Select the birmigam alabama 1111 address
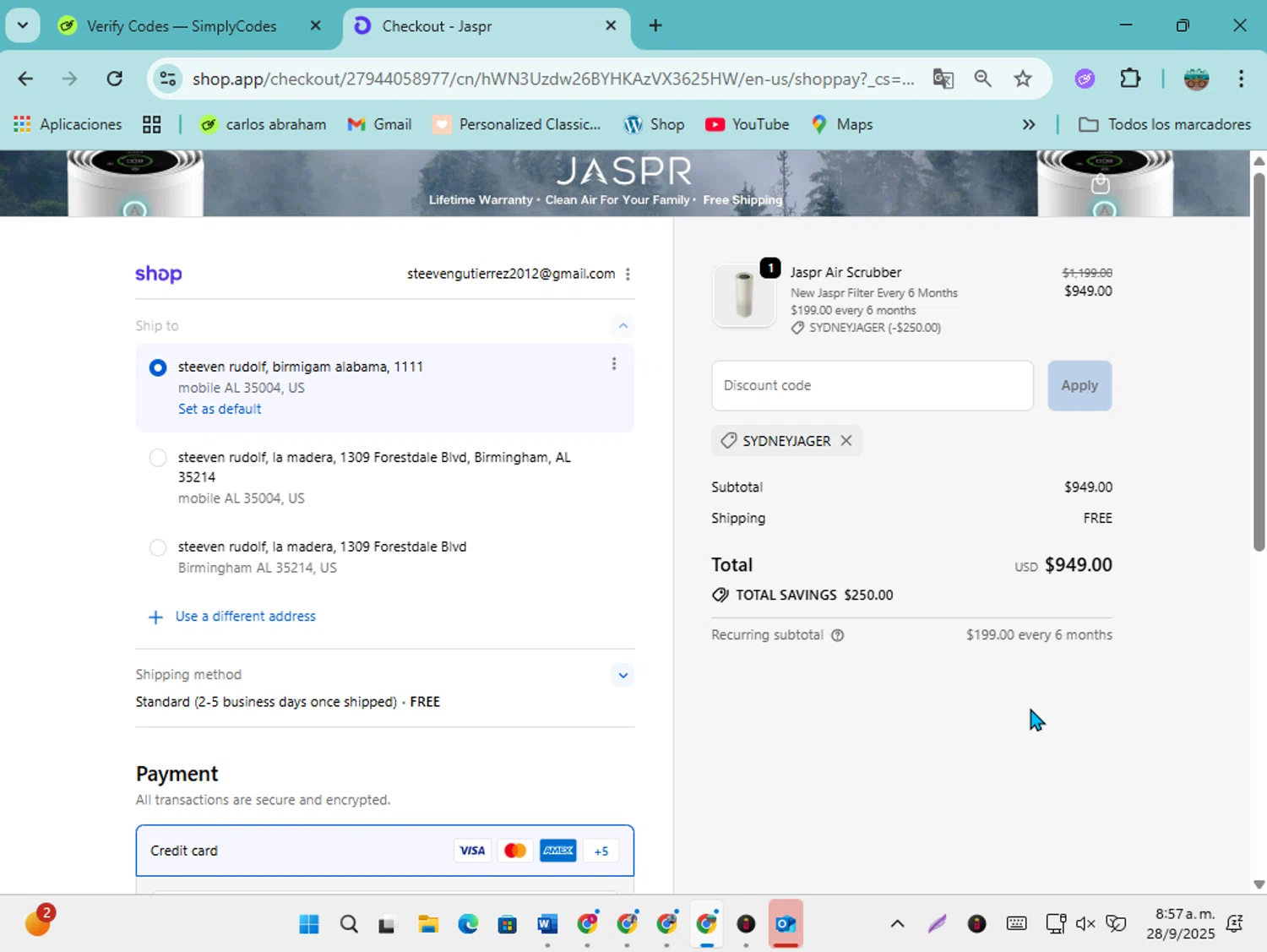This screenshot has width=1267, height=952. pos(158,367)
